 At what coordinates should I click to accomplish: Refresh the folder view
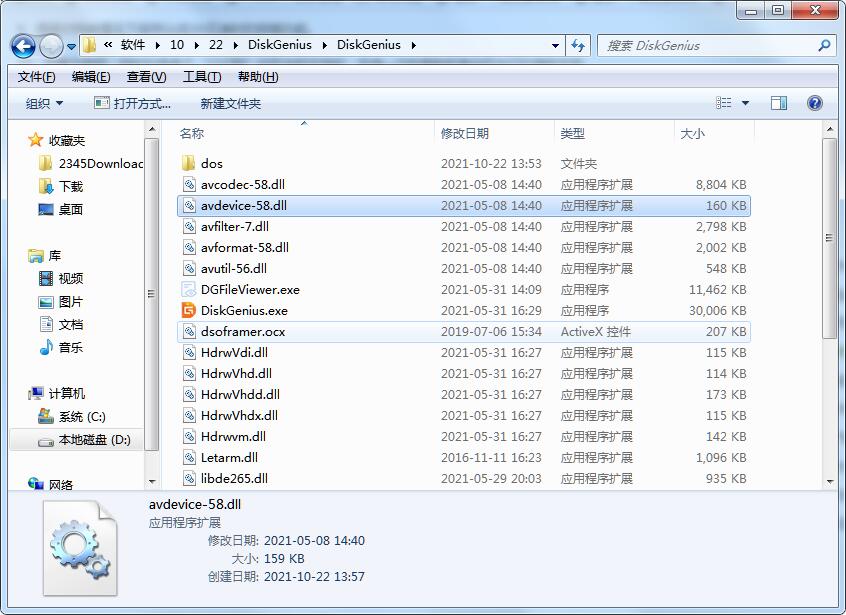578,45
